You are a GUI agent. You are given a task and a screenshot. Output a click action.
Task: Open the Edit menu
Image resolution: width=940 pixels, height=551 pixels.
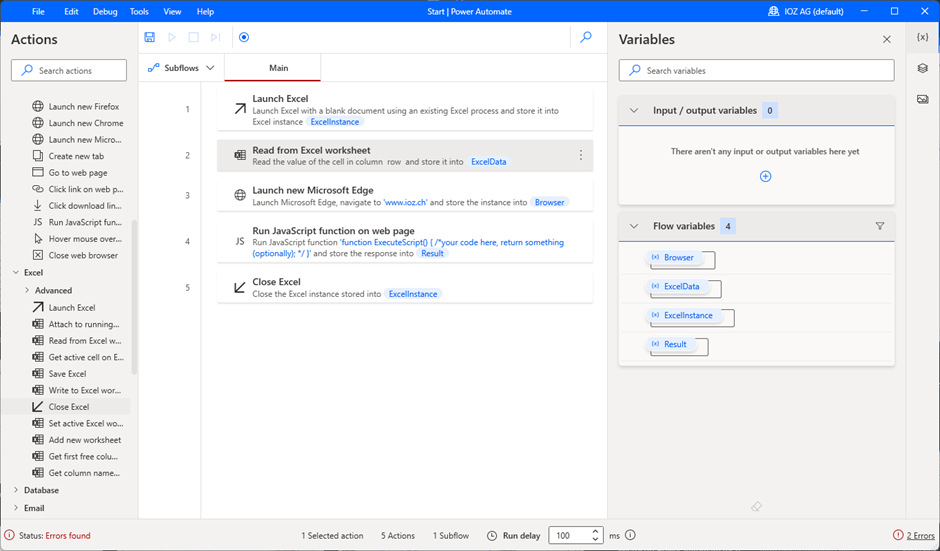(x=71, y=11)
